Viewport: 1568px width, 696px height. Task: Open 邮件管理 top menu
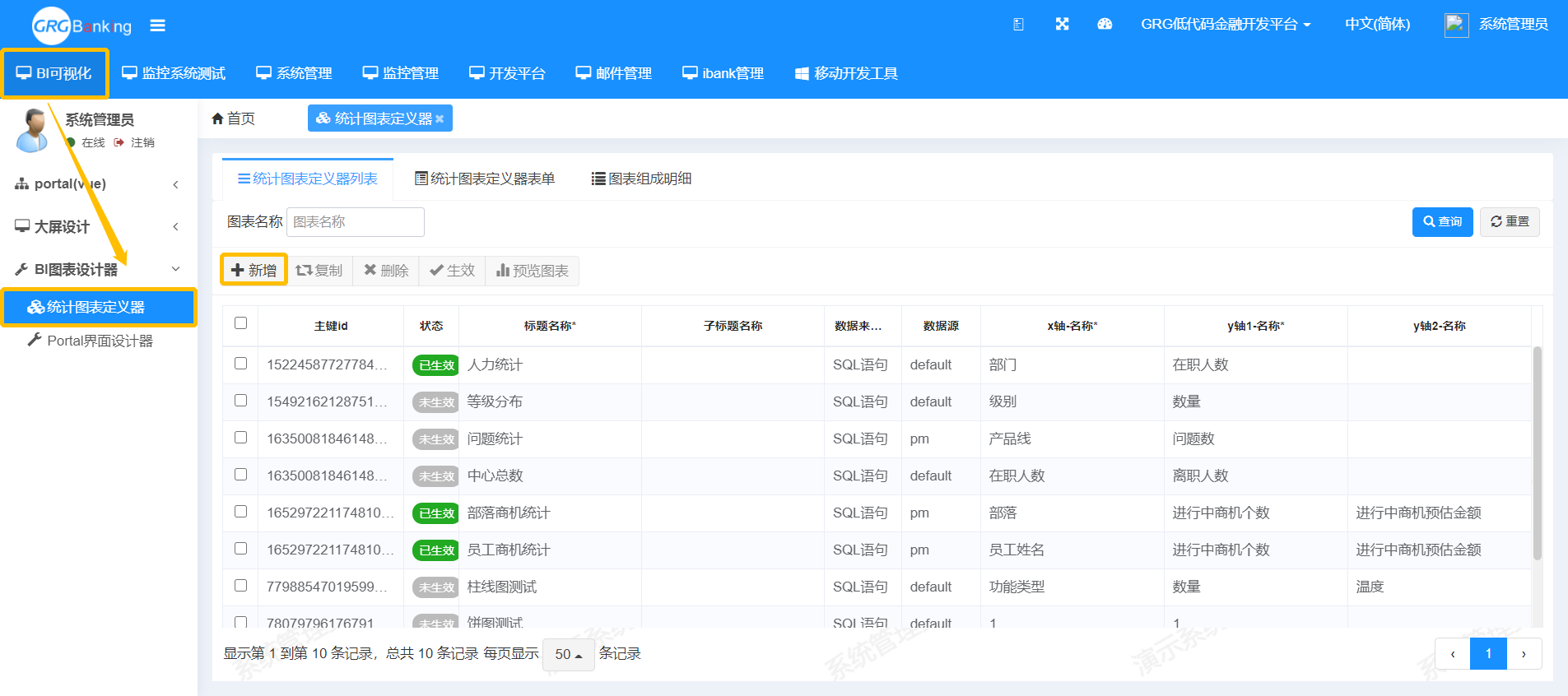click(614, 73)
